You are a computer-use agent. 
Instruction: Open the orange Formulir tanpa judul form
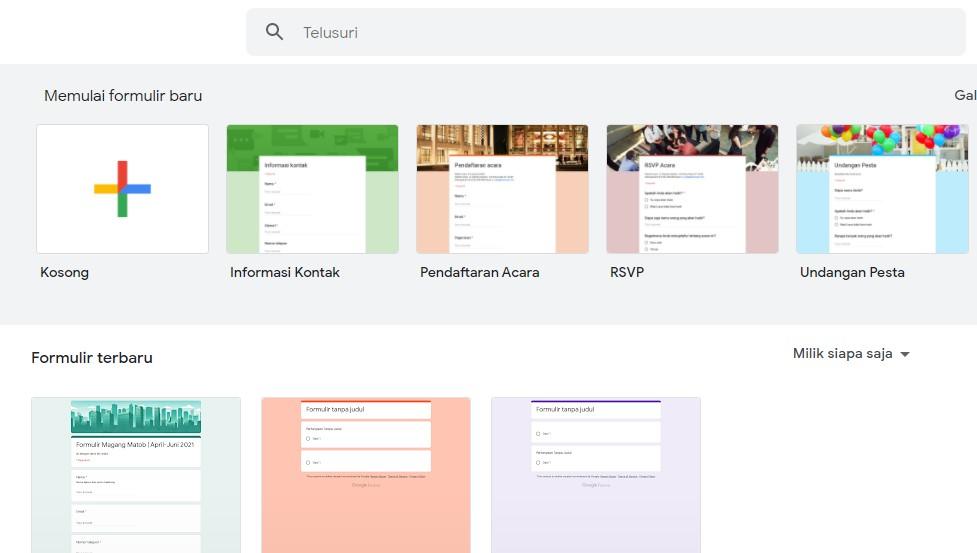coord(366,475)
